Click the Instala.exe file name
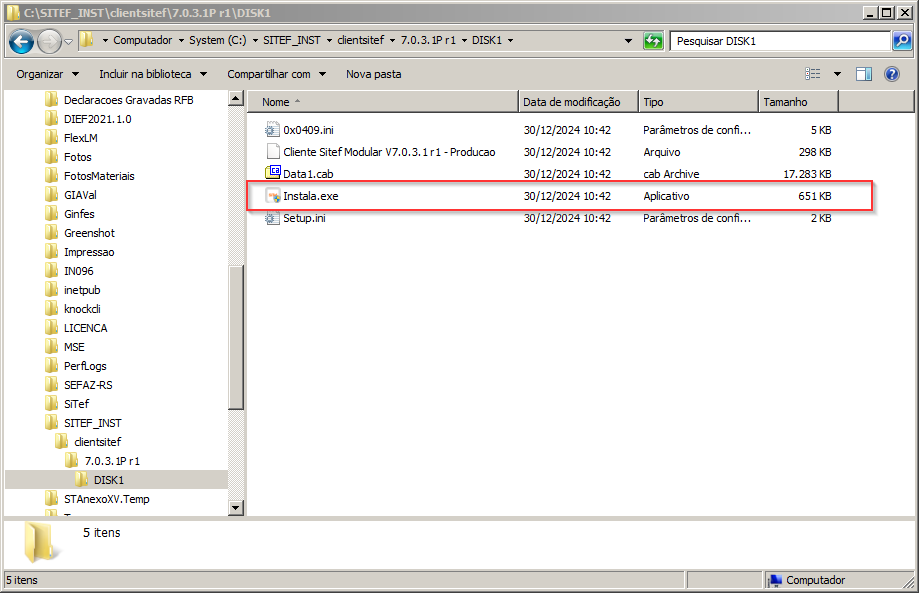Screen dimensions: 919x593 (x=311, y=196)
